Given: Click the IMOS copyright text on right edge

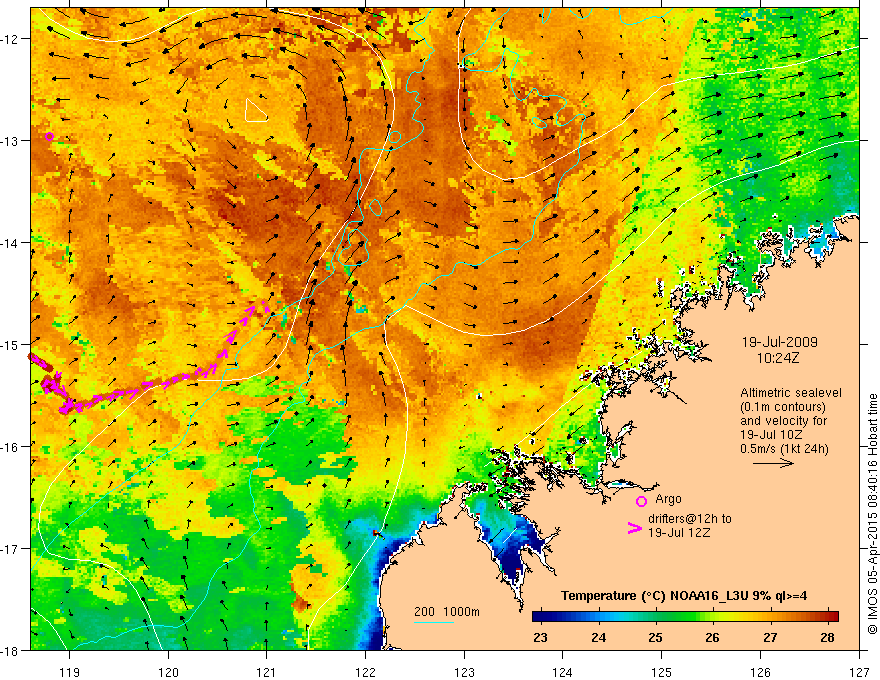Looking at the screenshot, I should tap(872, 514).
